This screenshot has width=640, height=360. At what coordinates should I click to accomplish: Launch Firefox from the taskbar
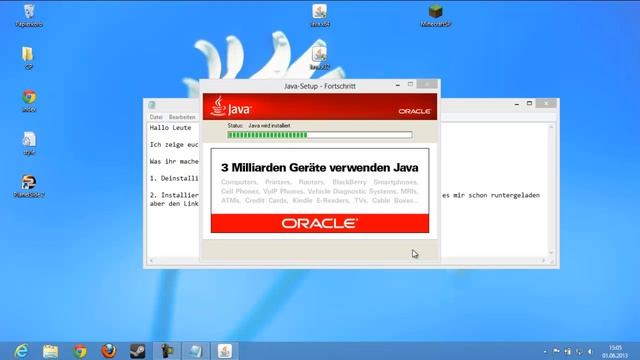[x=109, y=351]
